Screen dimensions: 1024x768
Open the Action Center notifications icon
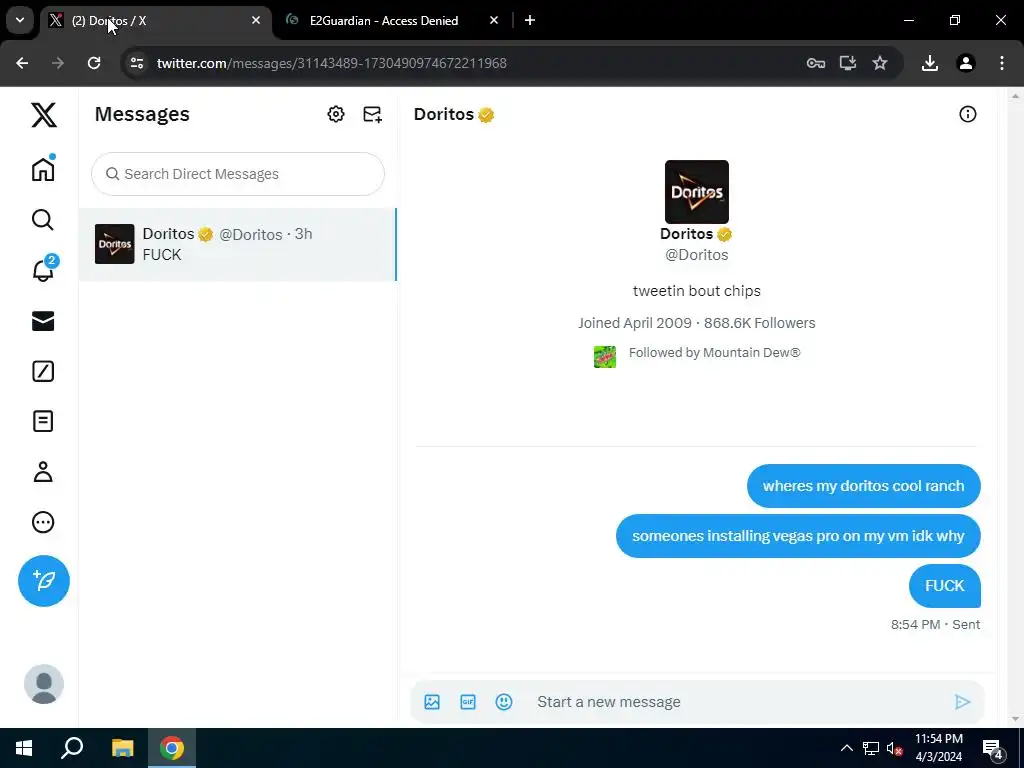click(x=993, y=749)
